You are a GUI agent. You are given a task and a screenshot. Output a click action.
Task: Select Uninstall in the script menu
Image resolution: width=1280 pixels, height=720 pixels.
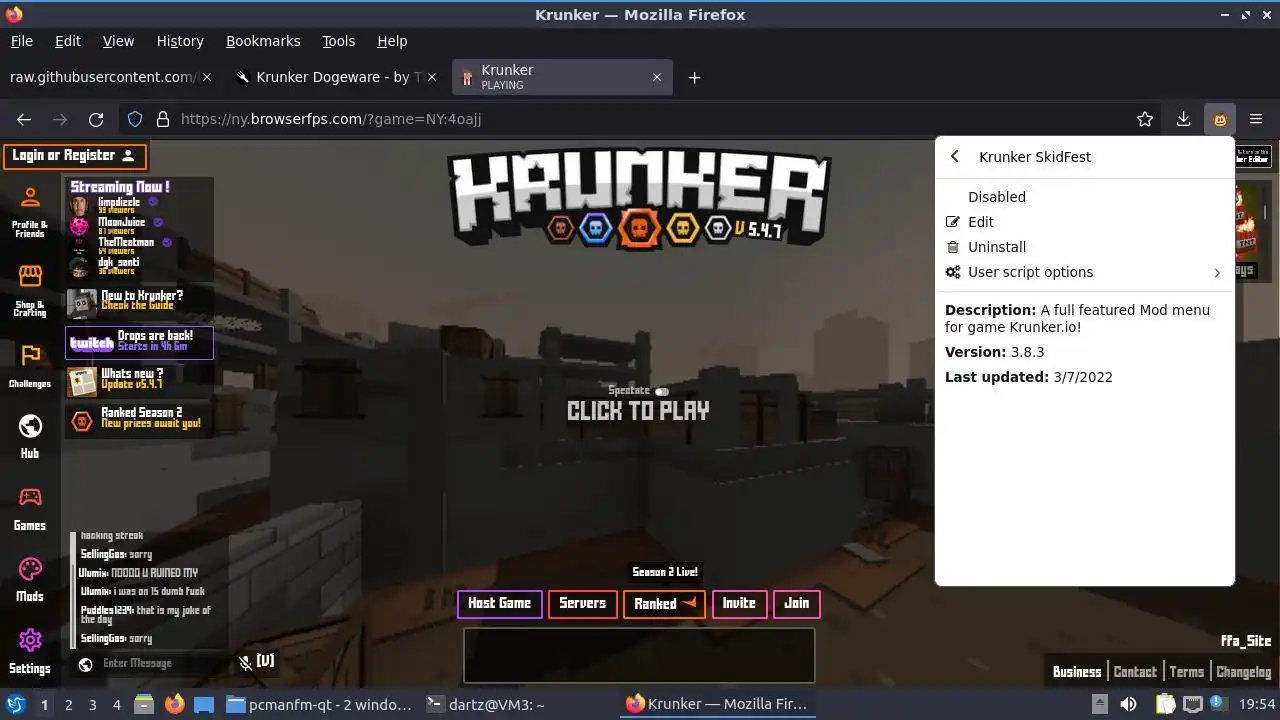pyautogui.click(x=1084, y=247)
